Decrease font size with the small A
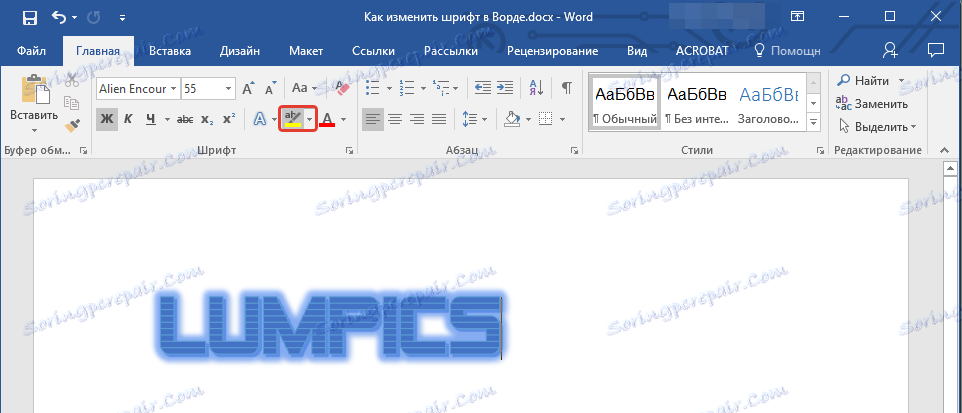This screenshot has height=413, width=962. point(271,89)
